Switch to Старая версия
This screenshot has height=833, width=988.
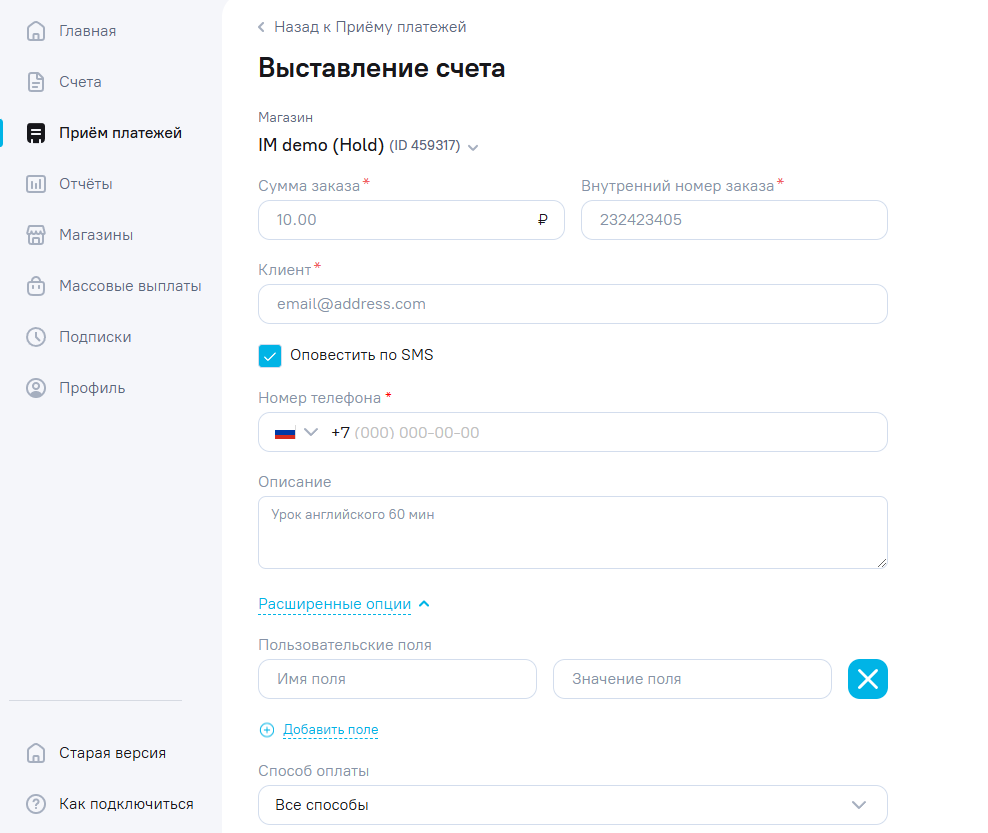pos(112,753)
